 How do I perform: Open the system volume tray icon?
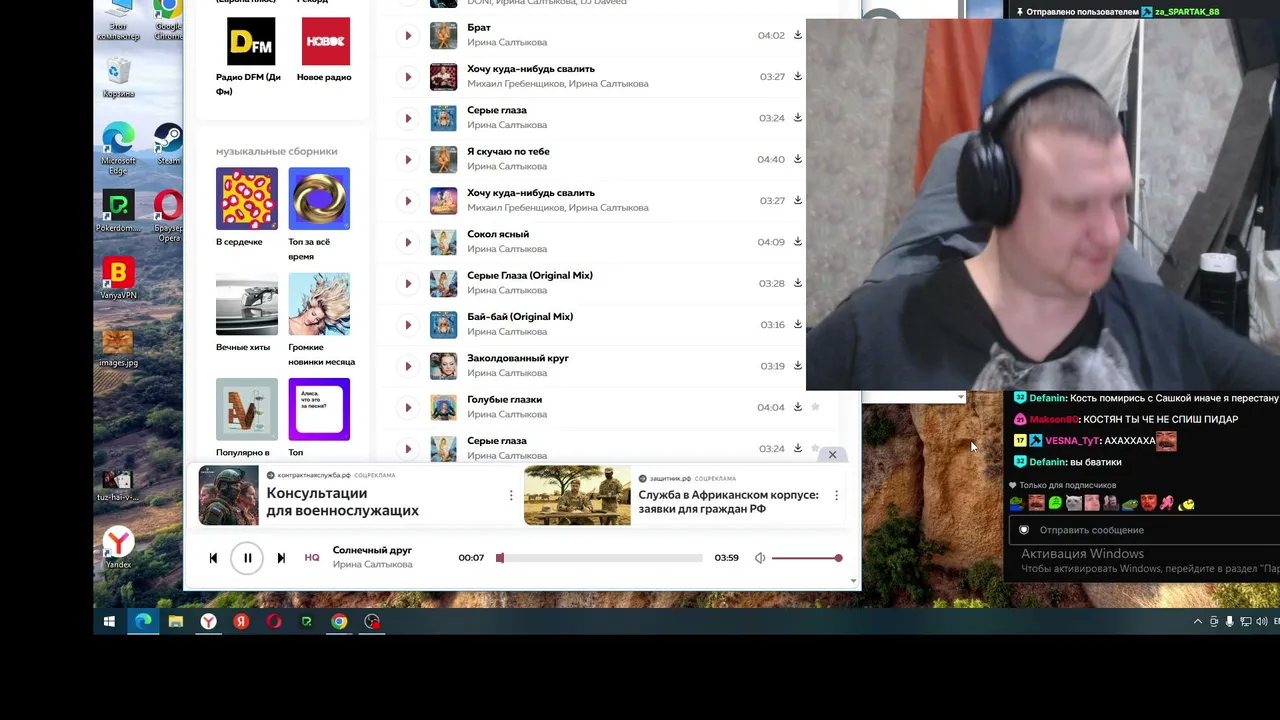[1261, 622]
